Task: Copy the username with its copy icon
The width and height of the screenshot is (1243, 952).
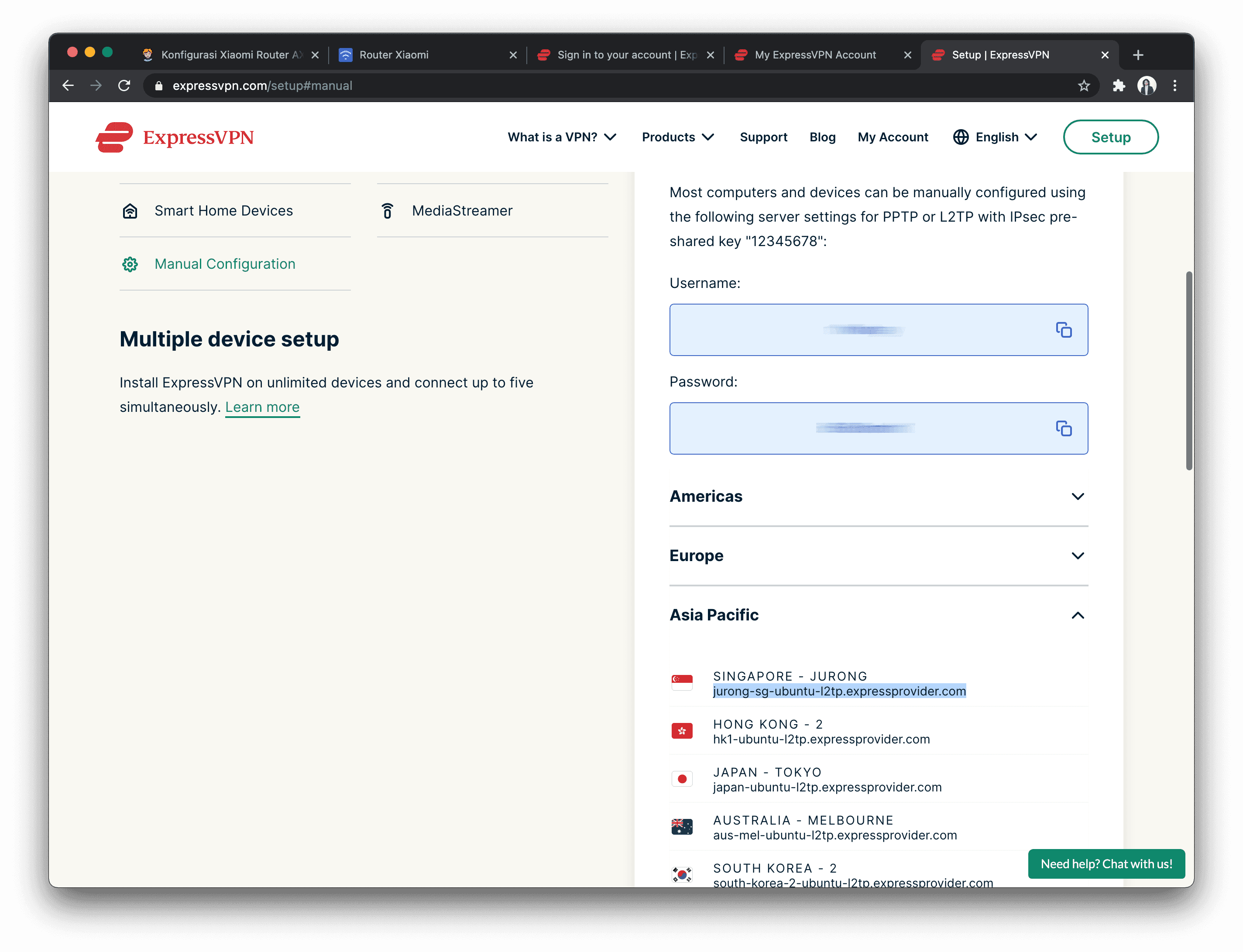Action: pyautogui.click(x=1063, y=330)
